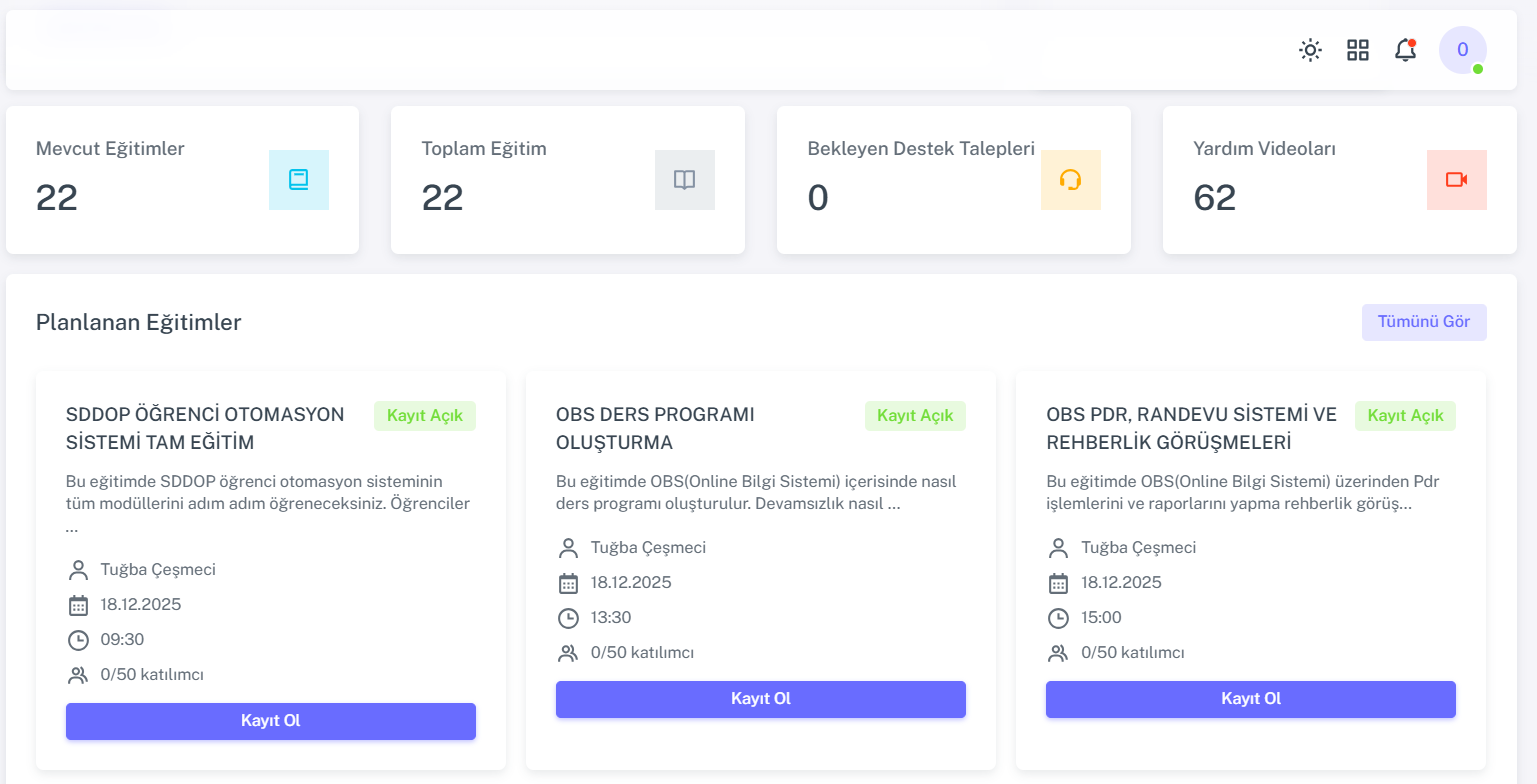The width and height of the screenshot is (1537, 784).
Task: Click Tümünü Gör to see all trainings
Action: click(x=1424, y=322)
